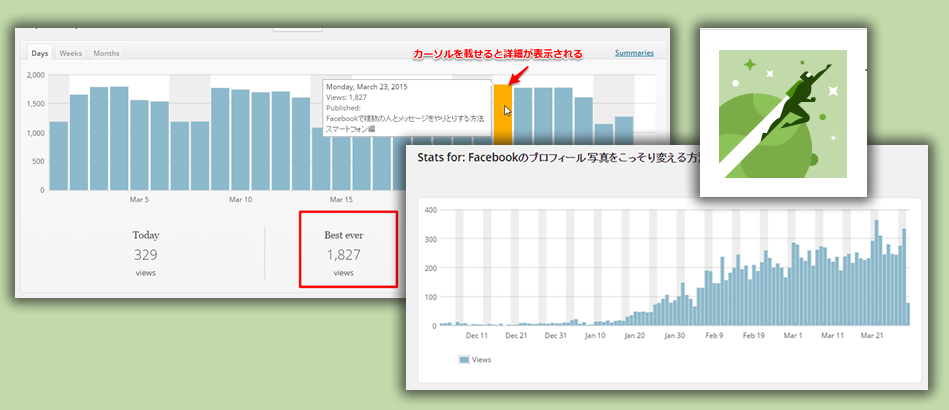Click the 'Jan 10' axis label
Screen dimensions: 949x410
point(596,335)
